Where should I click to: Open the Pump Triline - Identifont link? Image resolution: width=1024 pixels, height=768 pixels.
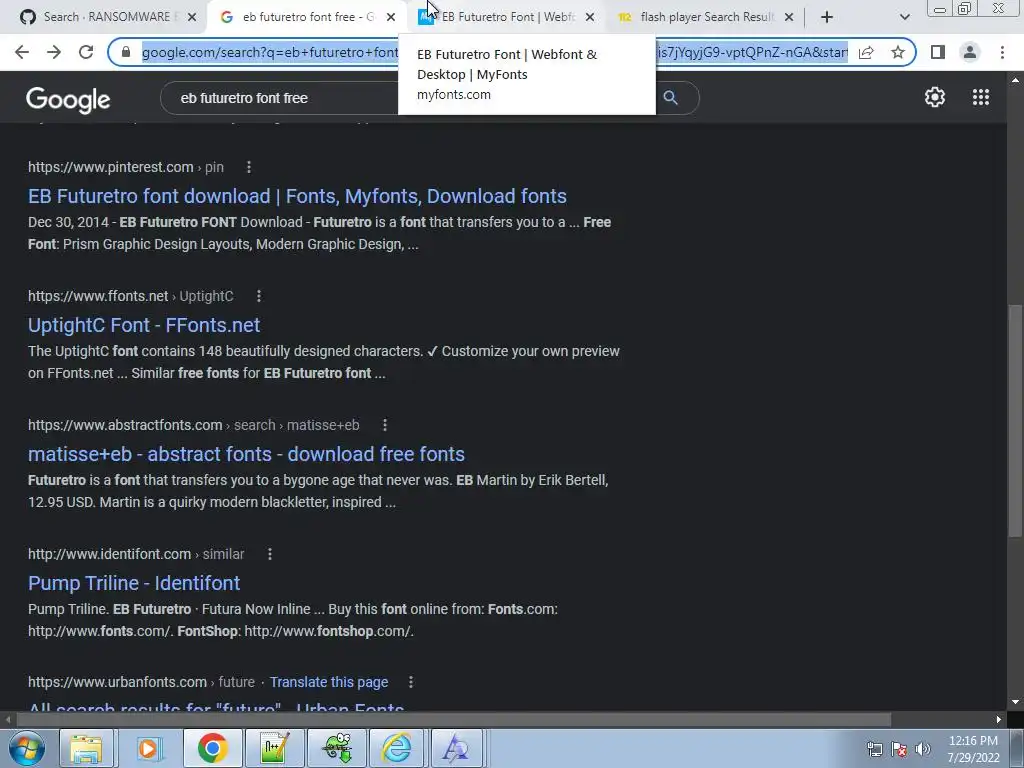pos(134,583)
